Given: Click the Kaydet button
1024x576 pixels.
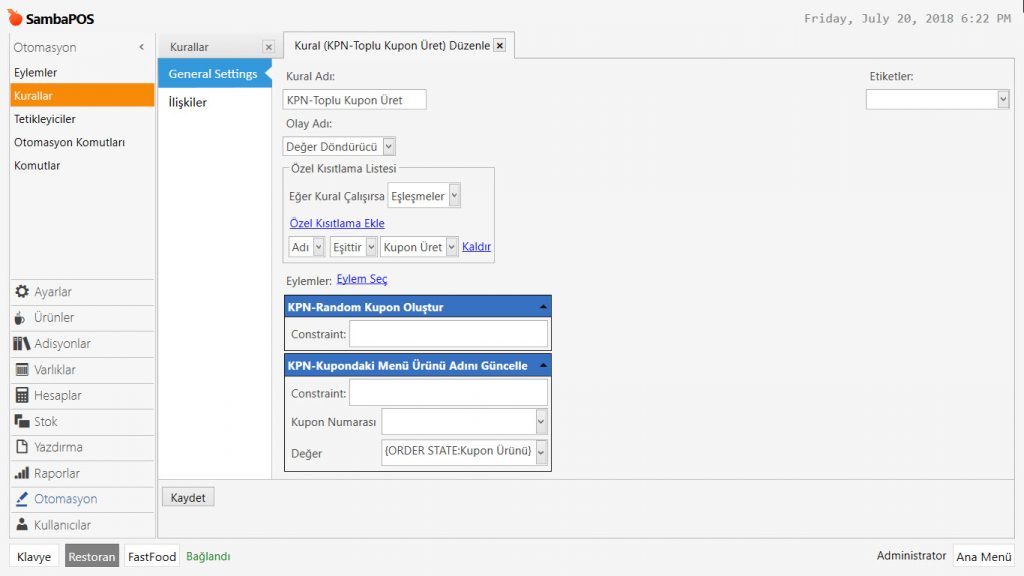Looking at the screenshot, I should click(x=188, y=497).
